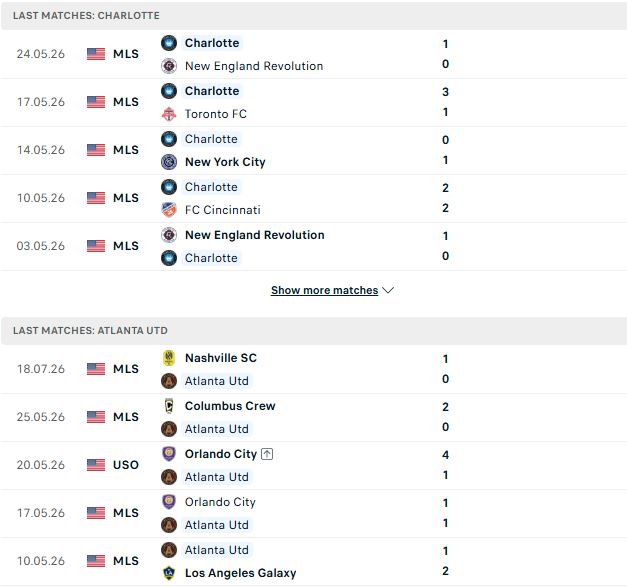
Task: Click the Nashville SC yellow crest
Action: pyautogui.click(x=169, y=358)
